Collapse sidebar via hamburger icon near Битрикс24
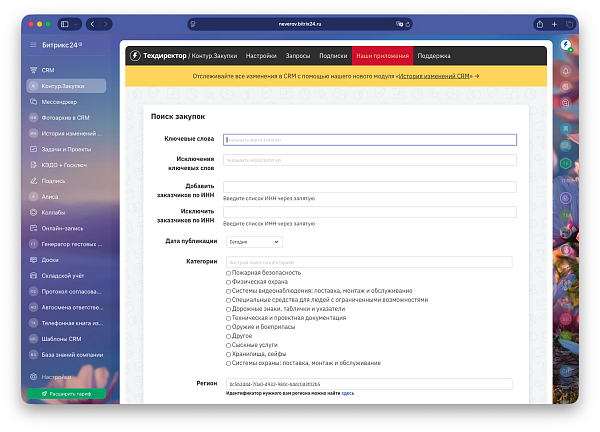The width and height of the screenshot is (600, 432). tap(33, 45)
